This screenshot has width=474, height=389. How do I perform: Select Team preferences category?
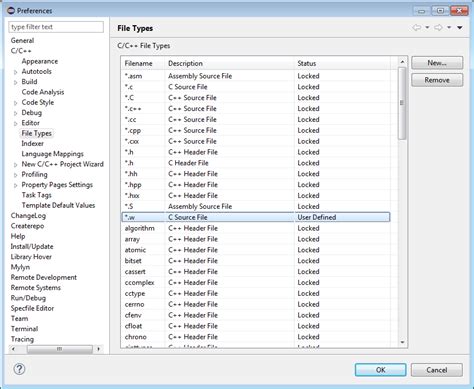(19, 319)
